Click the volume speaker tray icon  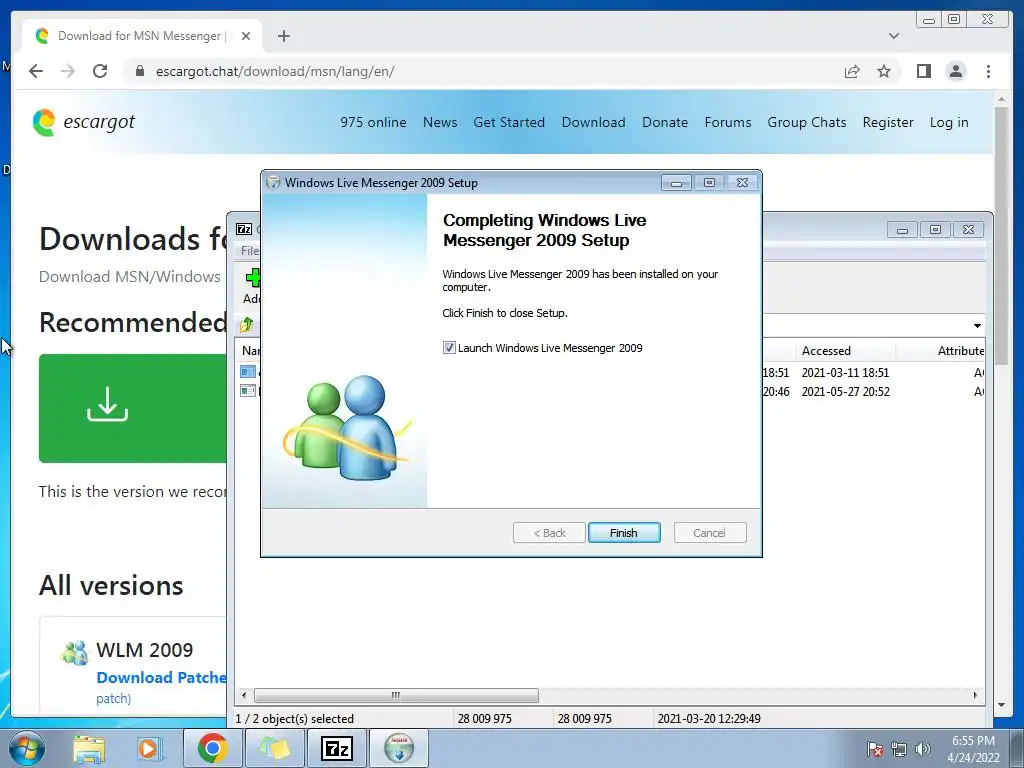click(923, 750)
